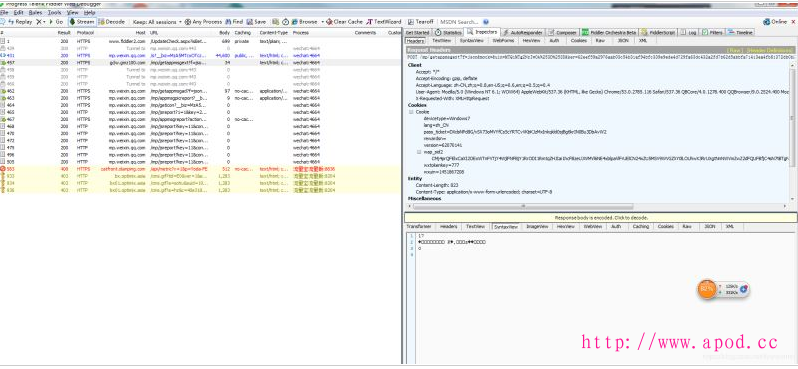
Task: Sort sessions by the Host column header
Action: click(141, 33)
